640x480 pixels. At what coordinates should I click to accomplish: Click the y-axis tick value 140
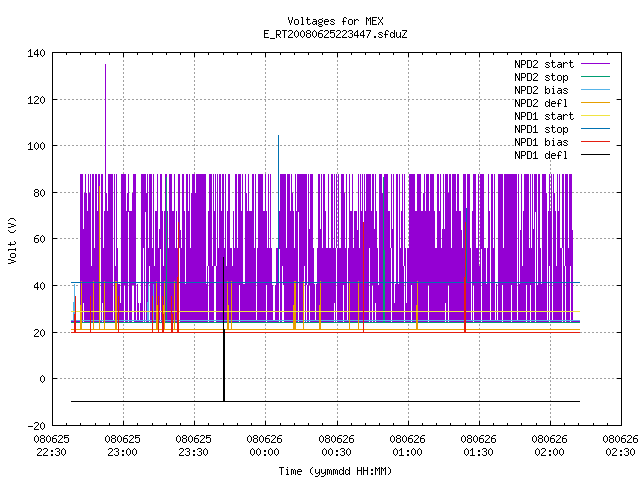click(x=36, y=53)
